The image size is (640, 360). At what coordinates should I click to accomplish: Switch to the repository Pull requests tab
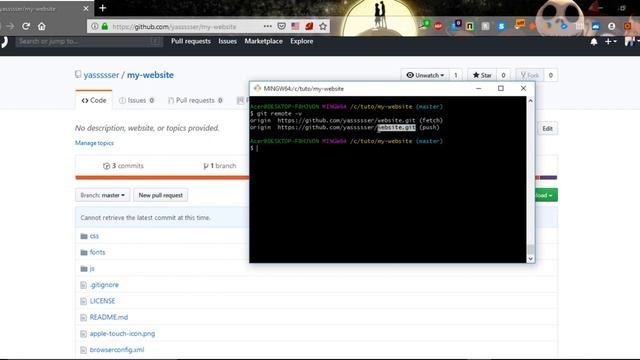point(195,100)
